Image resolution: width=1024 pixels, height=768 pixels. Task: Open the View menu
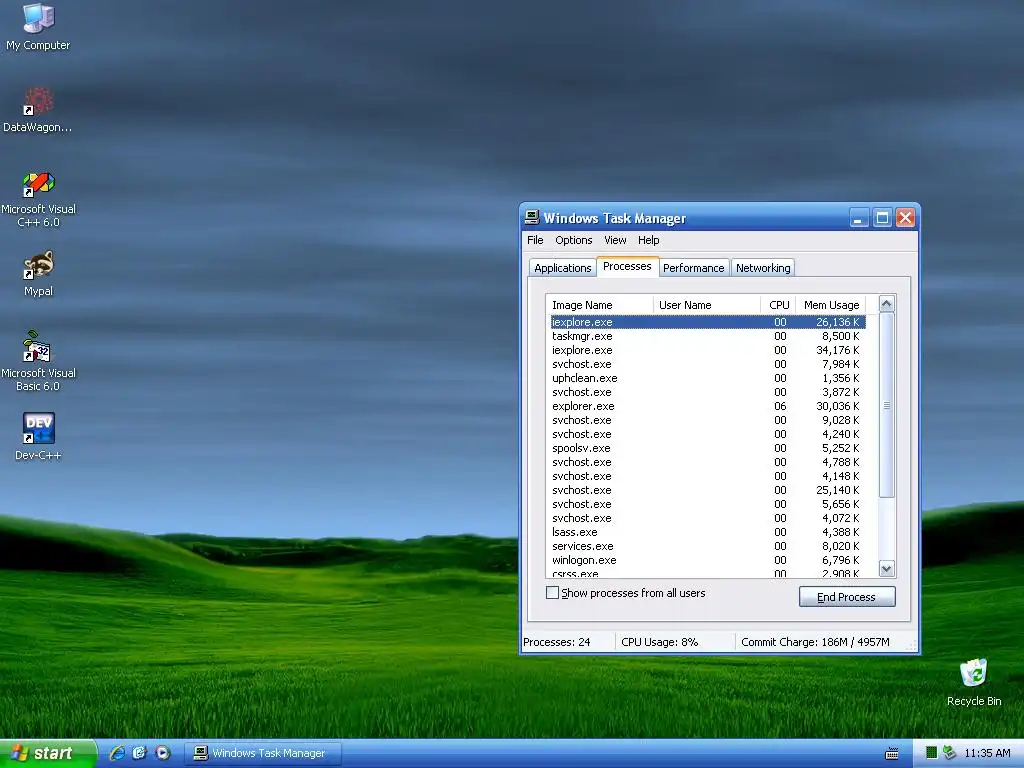tap(615, 240)
